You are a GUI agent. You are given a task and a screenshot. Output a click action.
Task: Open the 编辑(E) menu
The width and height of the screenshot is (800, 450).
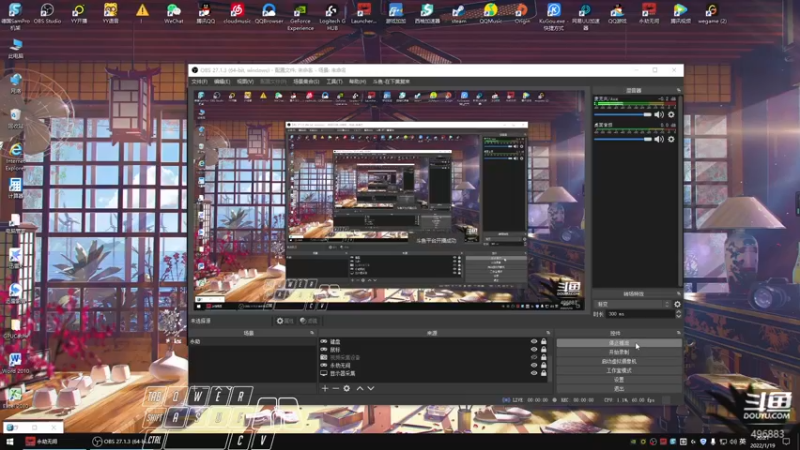(x=222, y=82)
